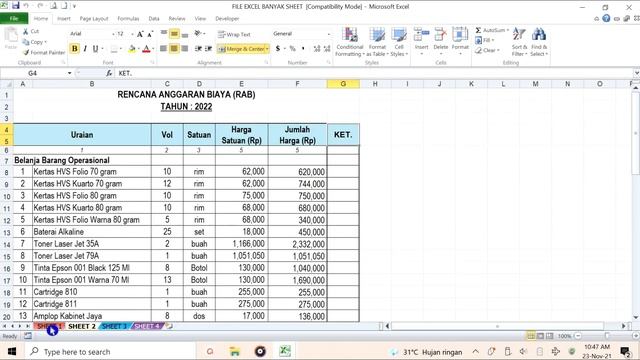Screen dimensions: 640x360
Task: Open Format as Table
Action: click(x=377, y=42)
